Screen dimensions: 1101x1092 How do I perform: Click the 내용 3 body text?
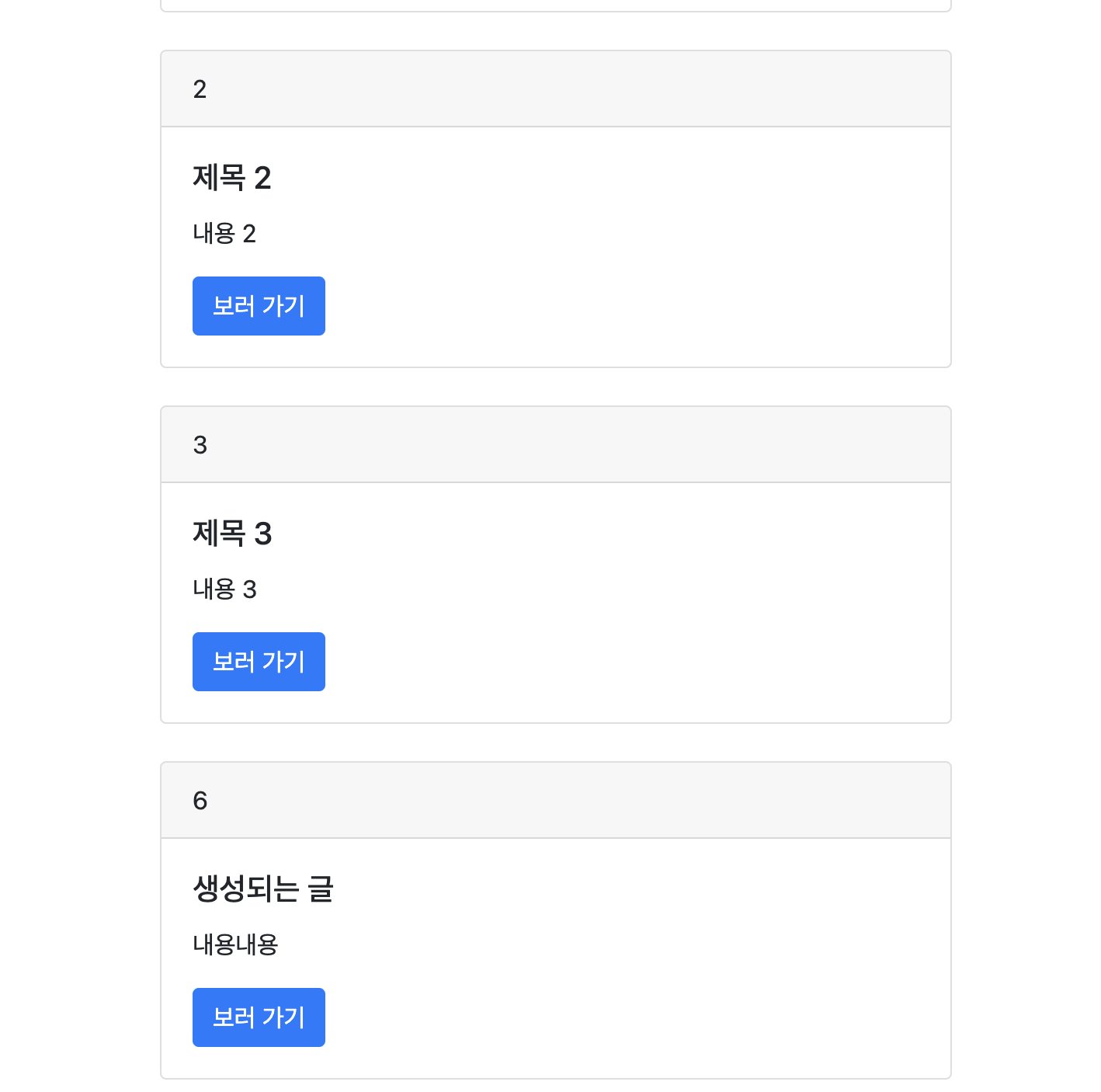[x=224, y=589]
